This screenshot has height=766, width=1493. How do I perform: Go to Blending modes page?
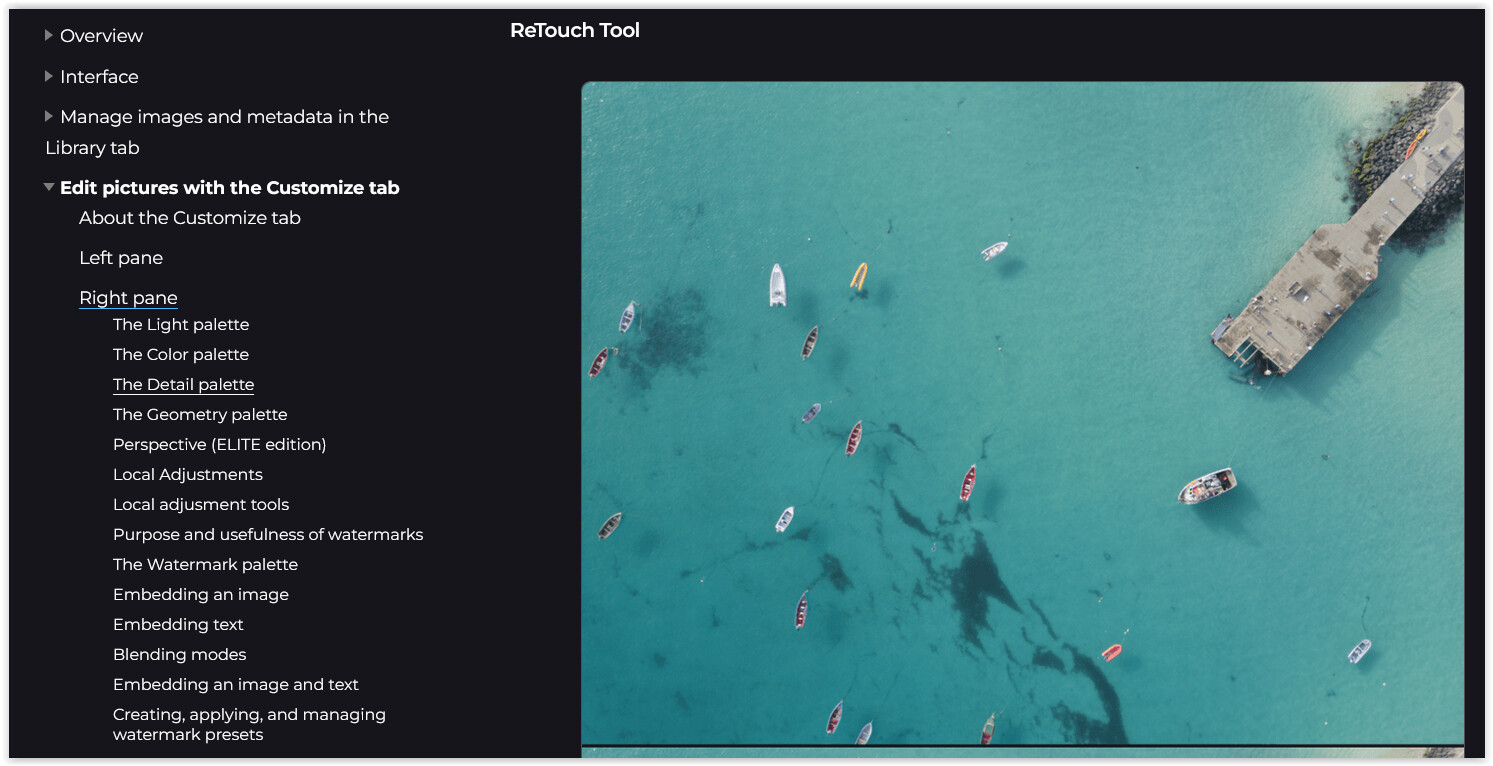(x=179, y=655)
